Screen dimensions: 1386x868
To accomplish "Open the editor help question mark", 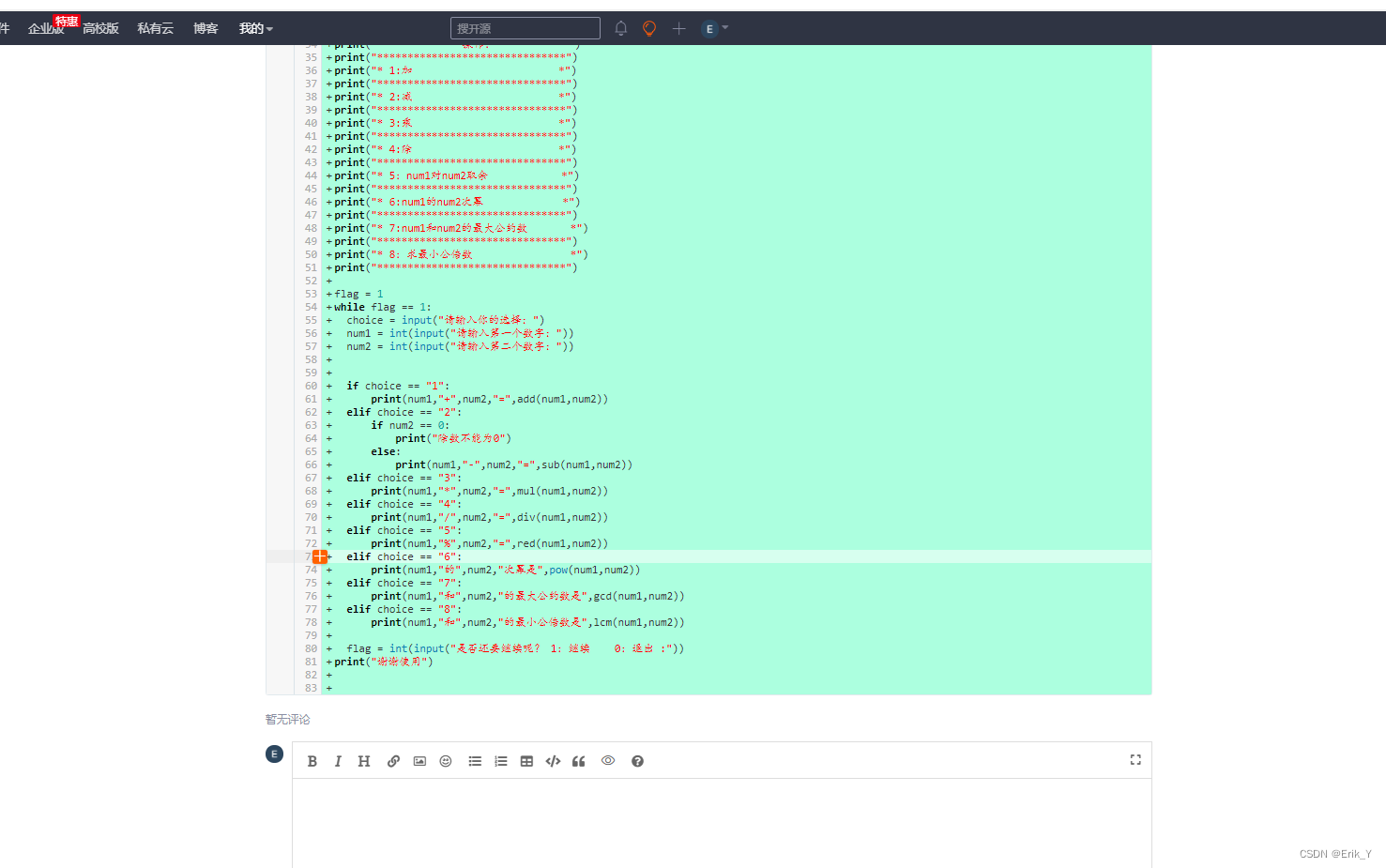I will [x=637, y=761].
